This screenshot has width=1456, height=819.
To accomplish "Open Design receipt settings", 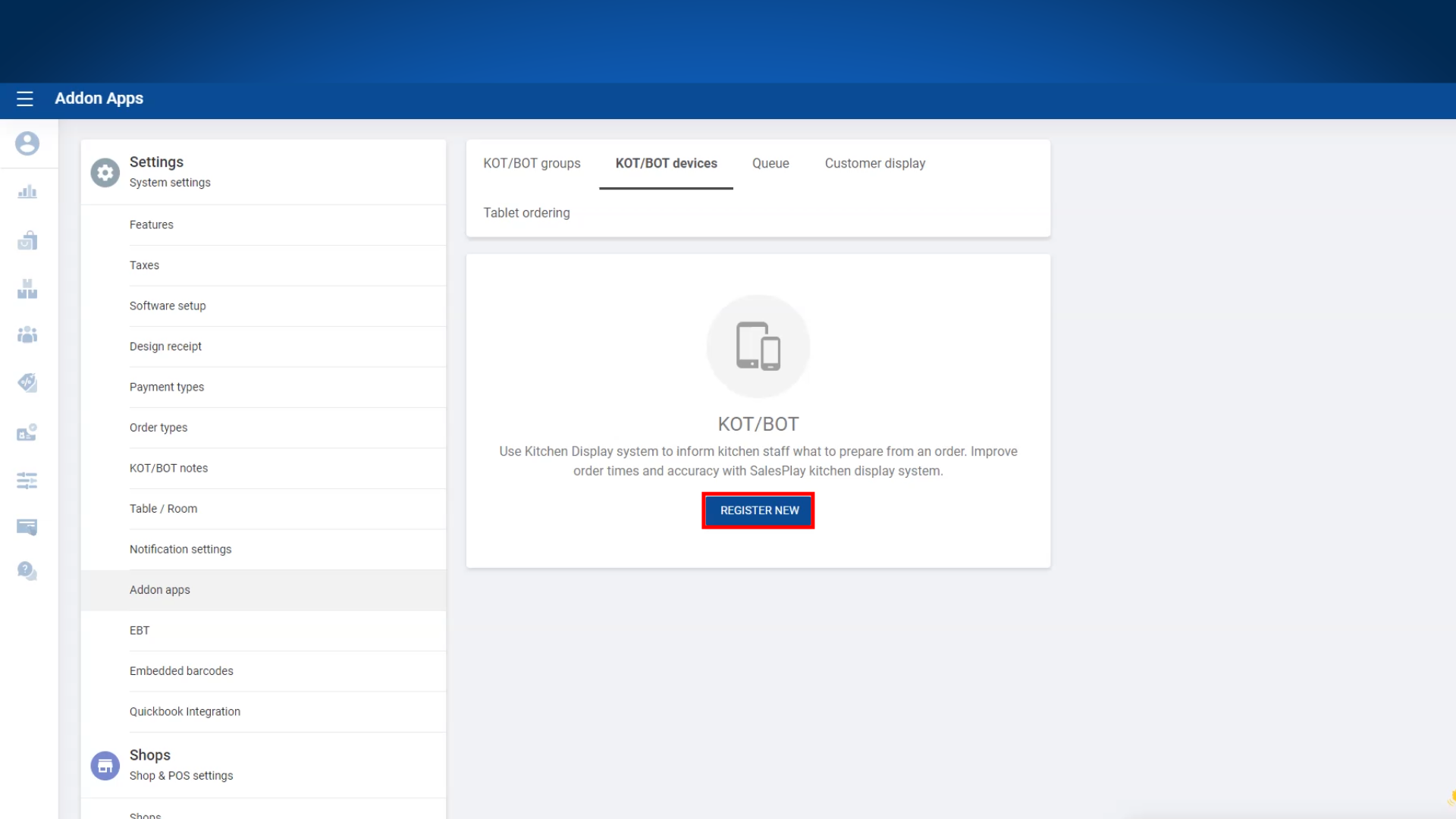I will pyautogui.click(x=165, y=347).
